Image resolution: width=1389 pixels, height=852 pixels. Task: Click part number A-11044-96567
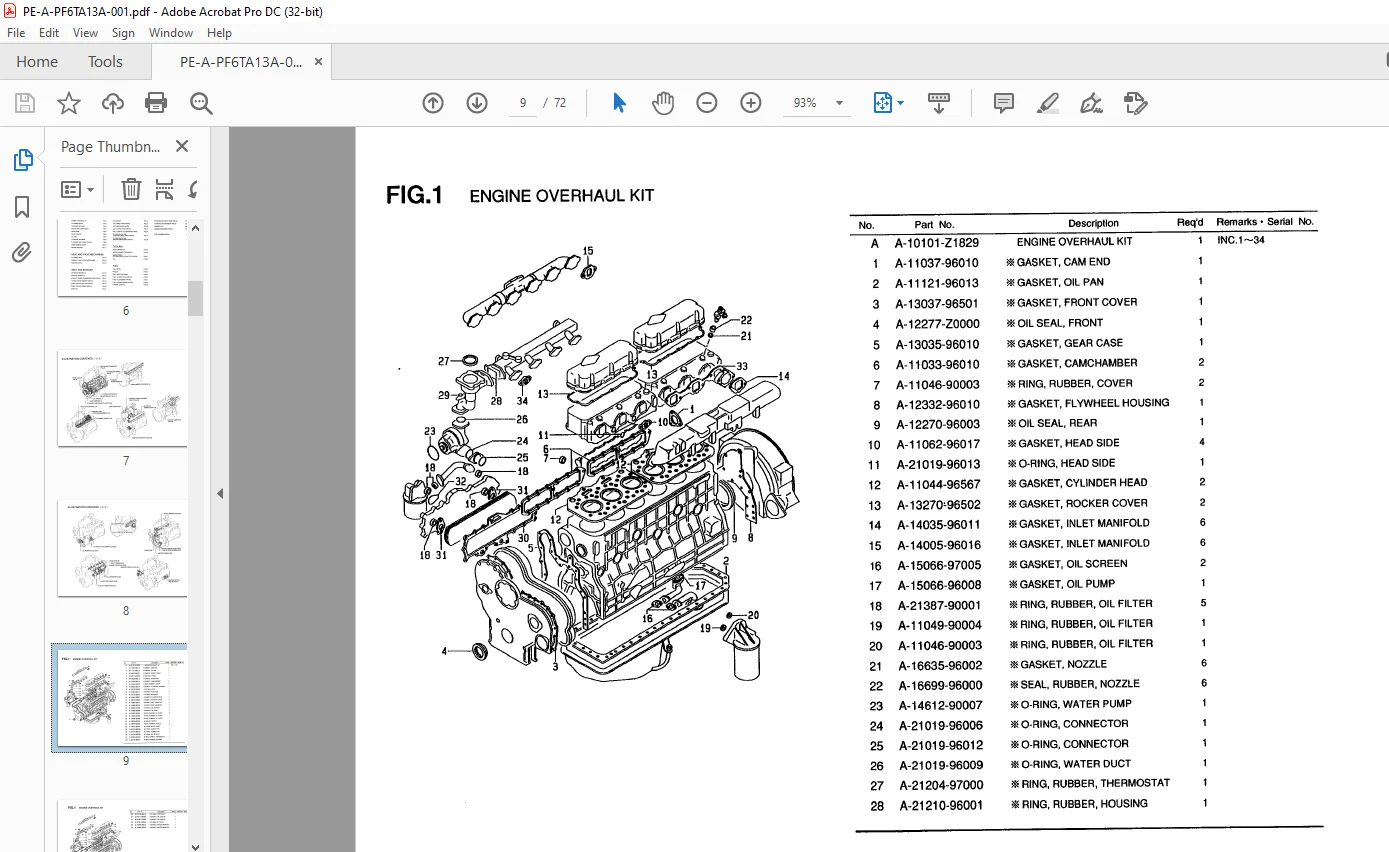(x=937, y=485)
